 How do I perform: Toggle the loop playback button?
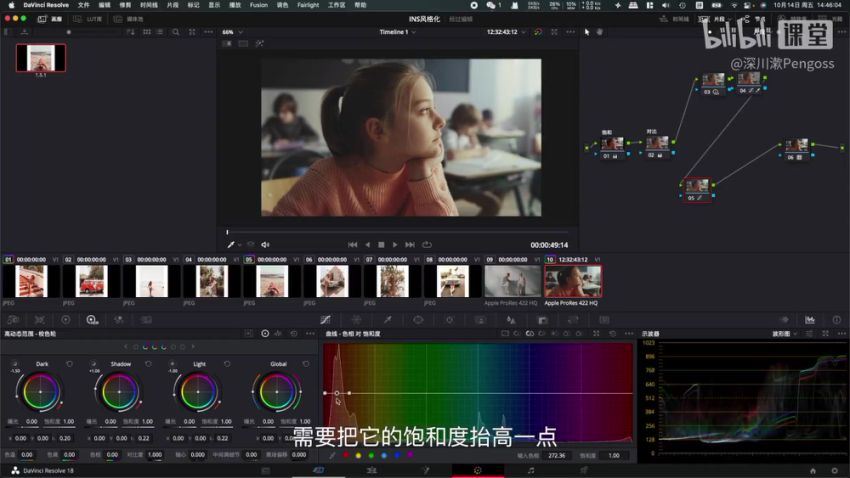(427, 244)
